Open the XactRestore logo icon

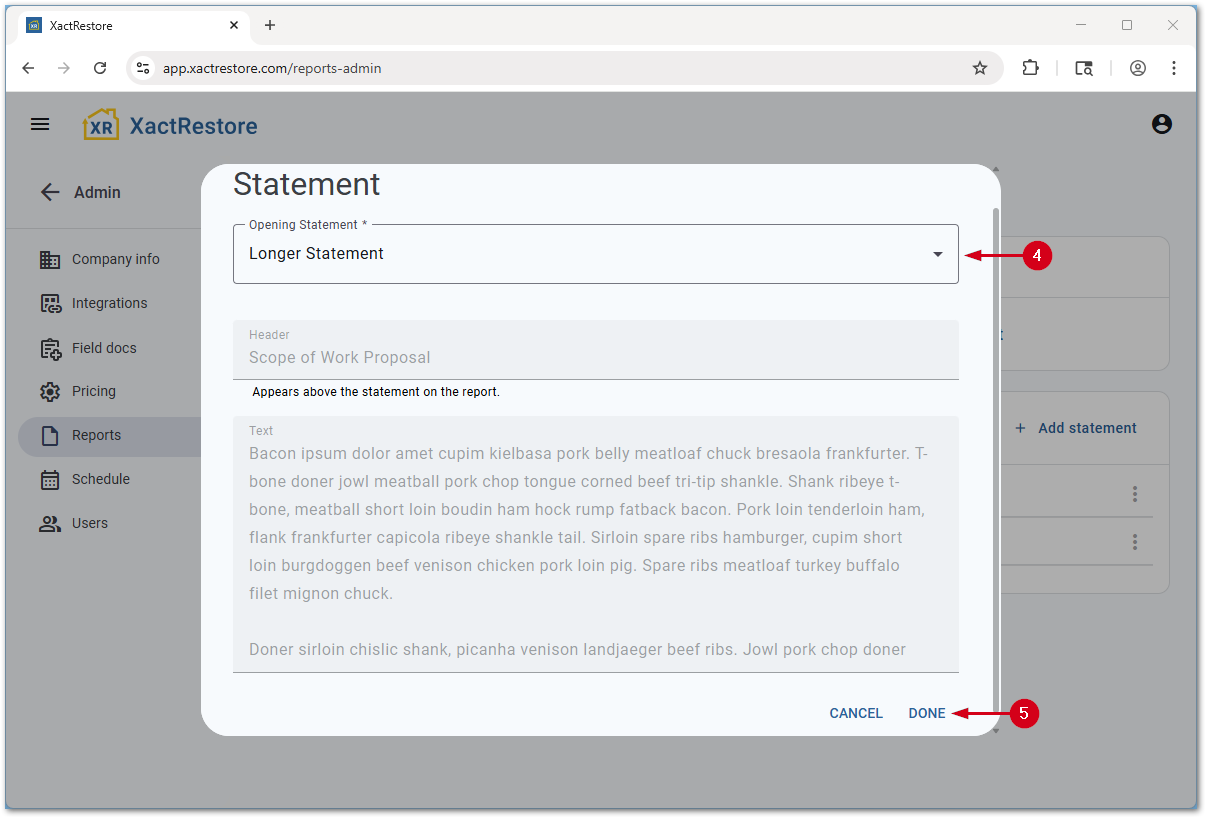pos(100,124)
